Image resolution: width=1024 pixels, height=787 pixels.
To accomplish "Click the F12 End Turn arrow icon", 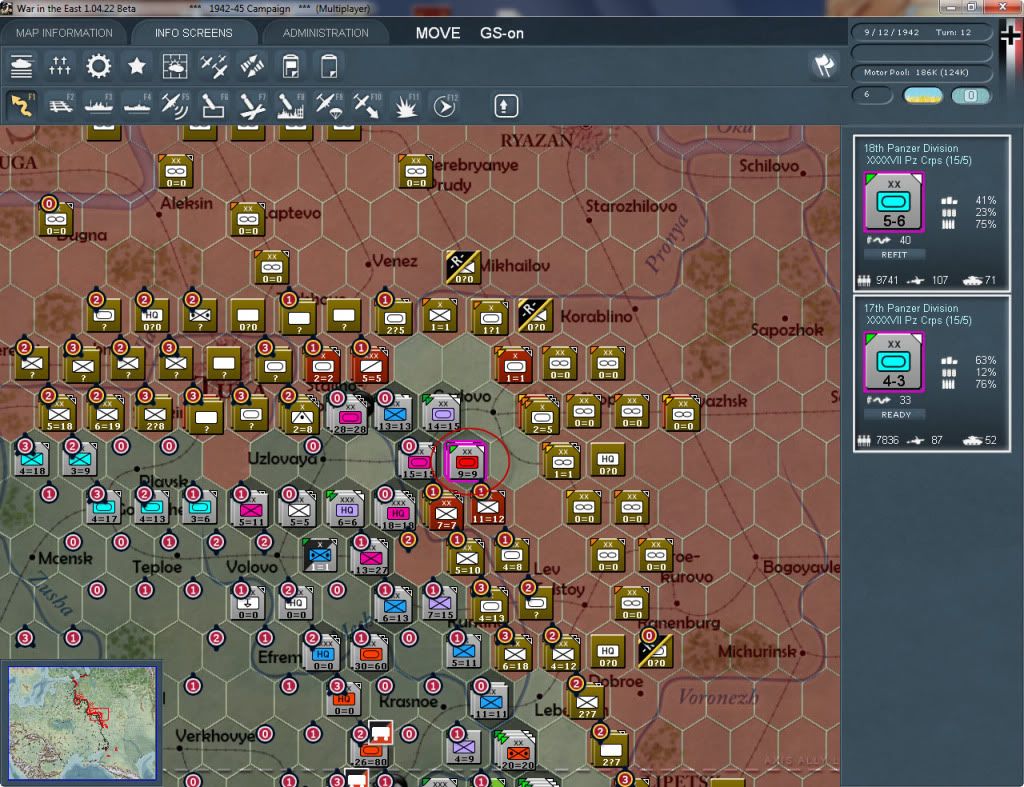I will (x=444, y=105).
